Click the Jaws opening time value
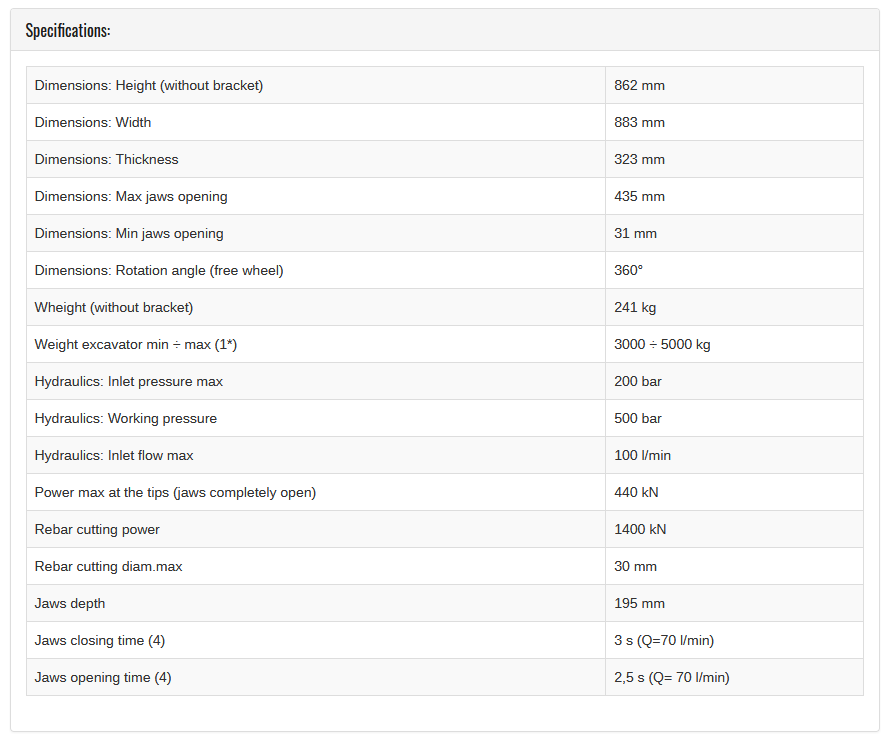The height and width of the screenshot is (747, 892). (x=671, y=677)
